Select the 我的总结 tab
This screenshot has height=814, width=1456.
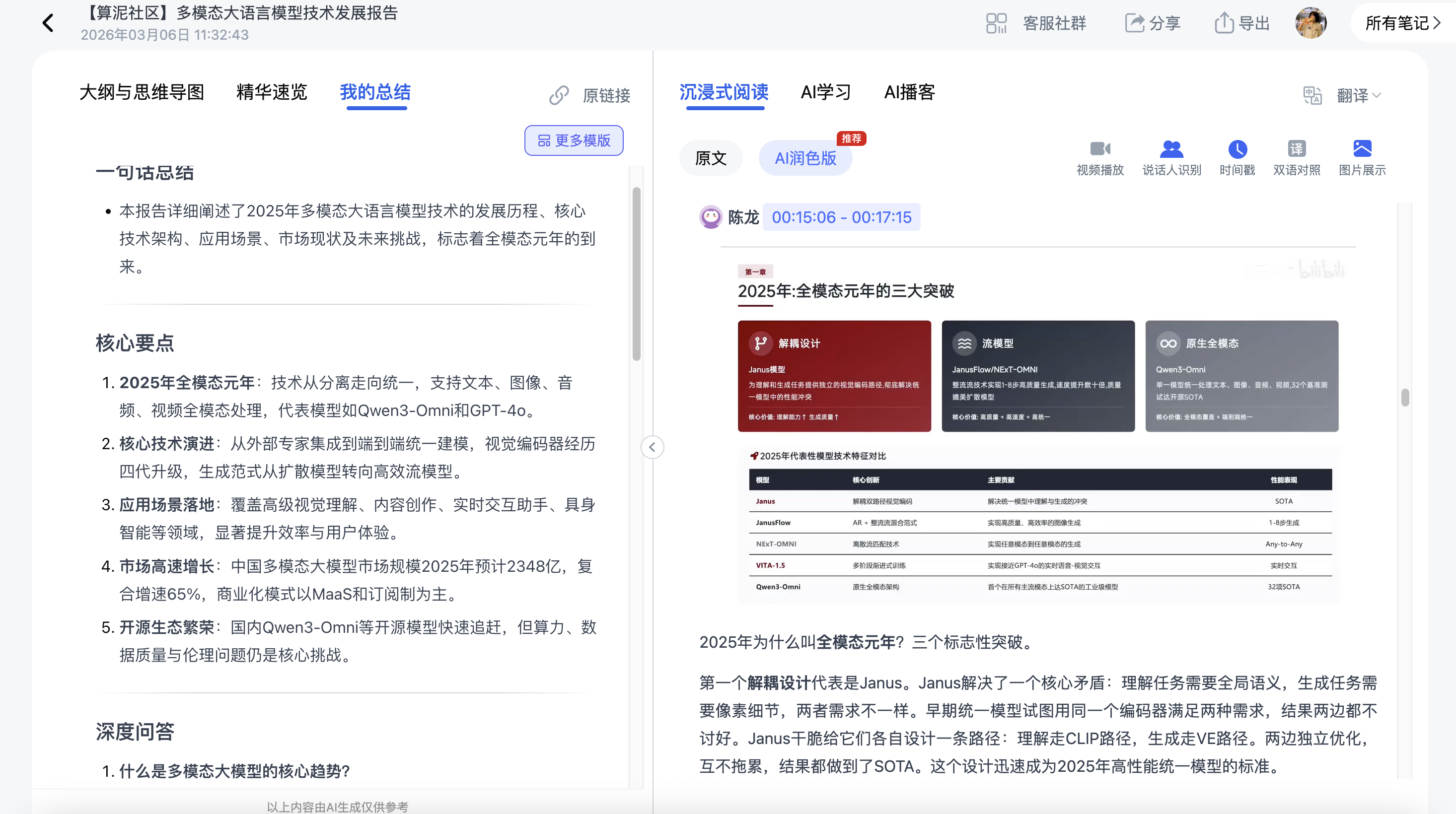[375, 92]
